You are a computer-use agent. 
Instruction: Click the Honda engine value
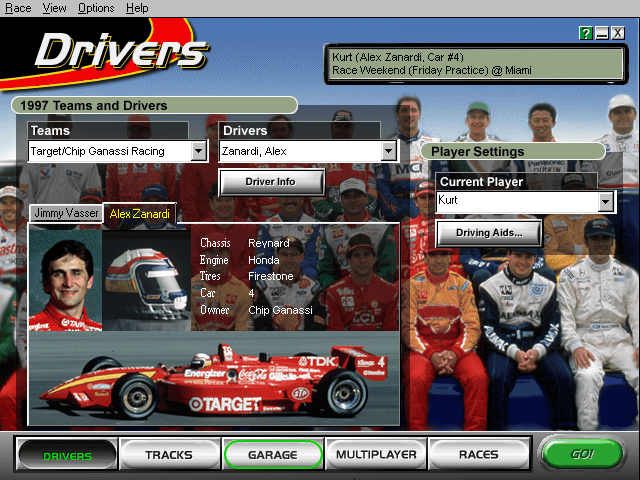point(264,260)
